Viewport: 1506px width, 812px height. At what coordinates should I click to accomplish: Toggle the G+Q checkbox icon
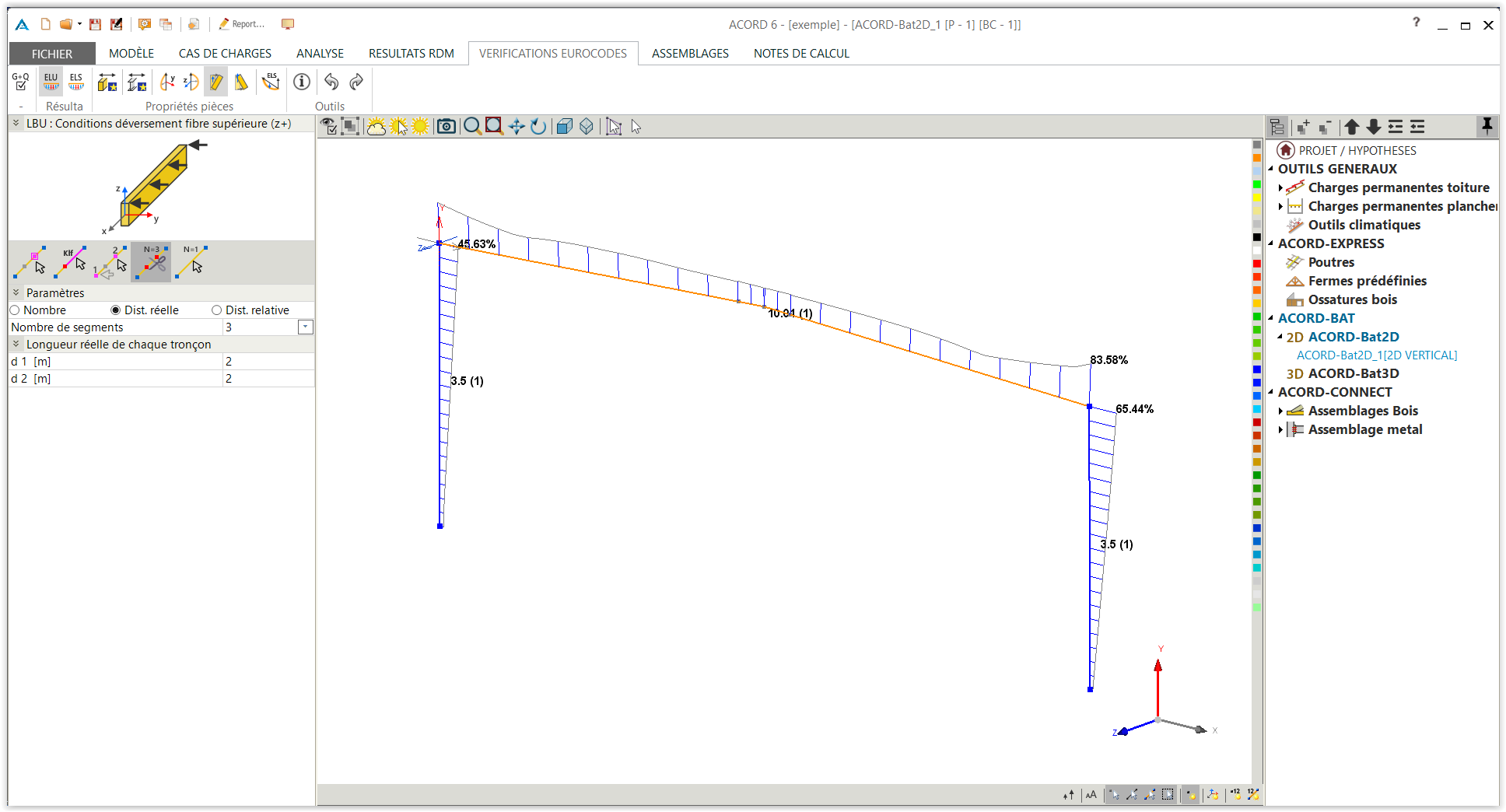pyautogui.click(x=21, y=82)
